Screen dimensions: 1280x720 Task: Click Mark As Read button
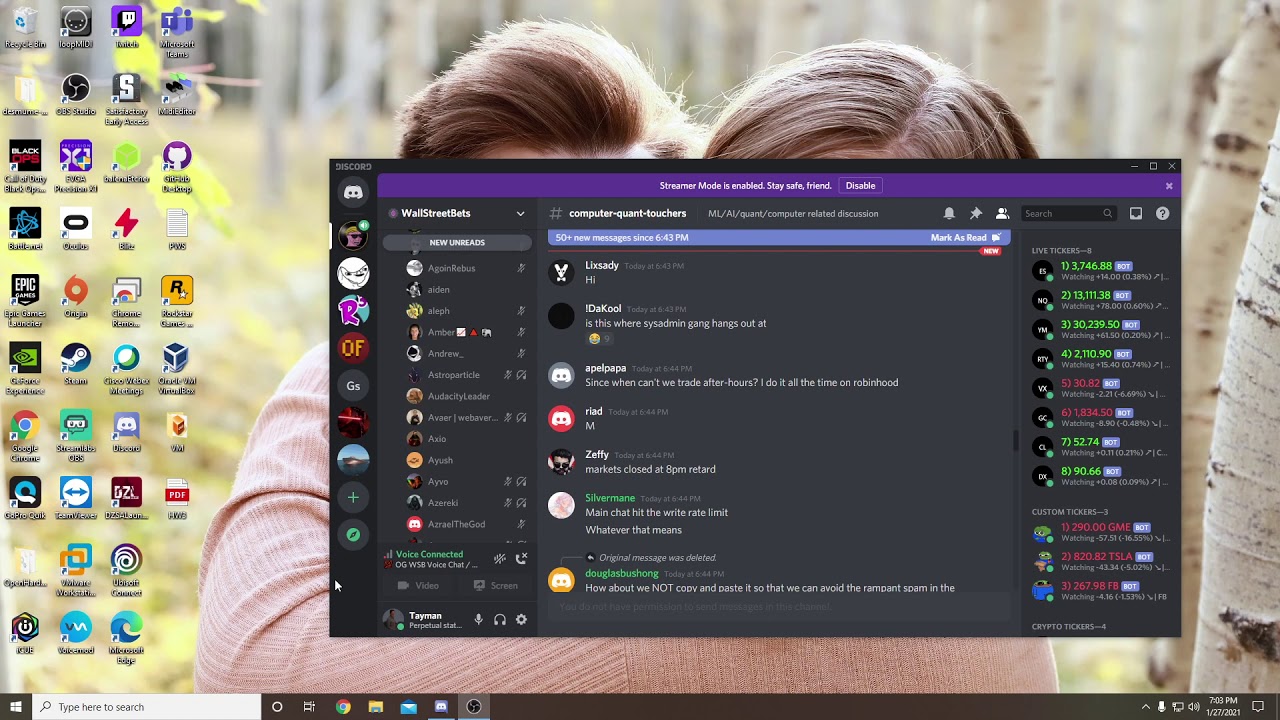965,238
